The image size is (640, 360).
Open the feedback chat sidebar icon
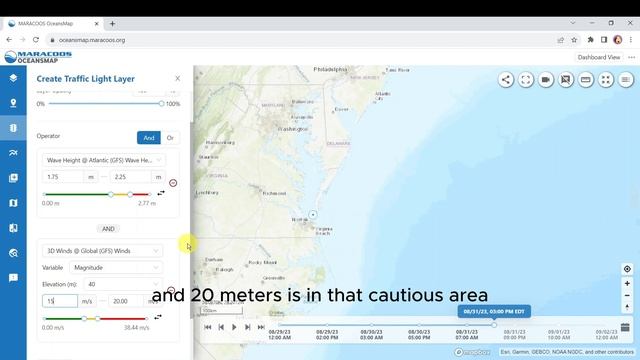tap(13, 278)
